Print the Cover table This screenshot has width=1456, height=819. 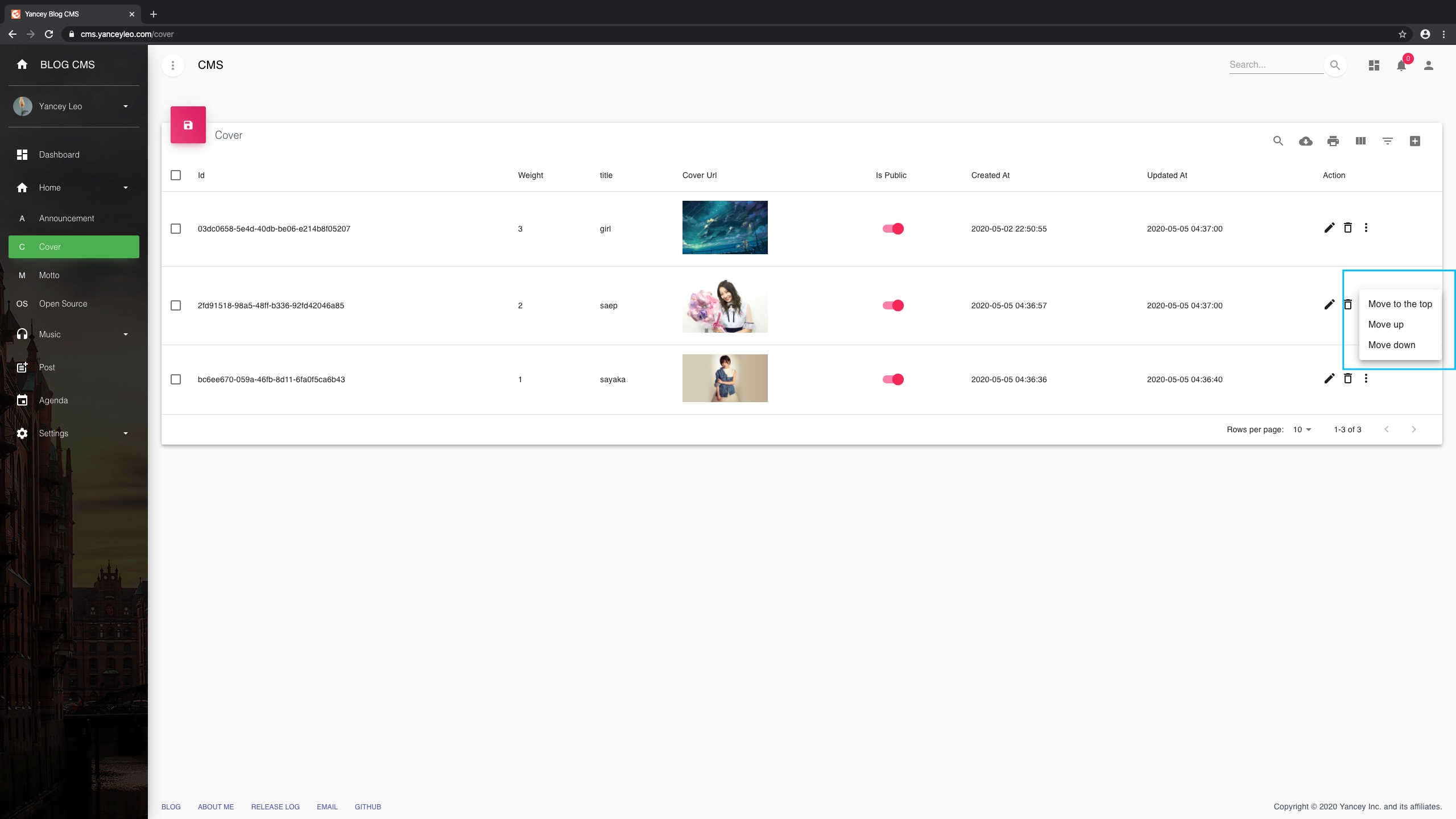click(x=1333, y=141)
